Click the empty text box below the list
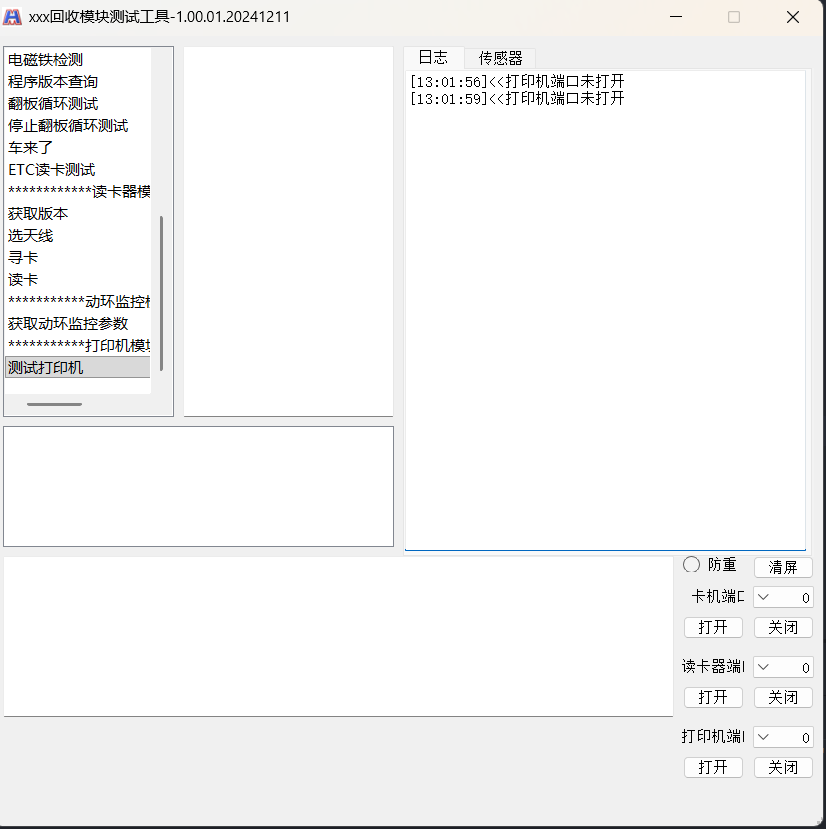Screen dimensions: 826x829 pos(198,486)
